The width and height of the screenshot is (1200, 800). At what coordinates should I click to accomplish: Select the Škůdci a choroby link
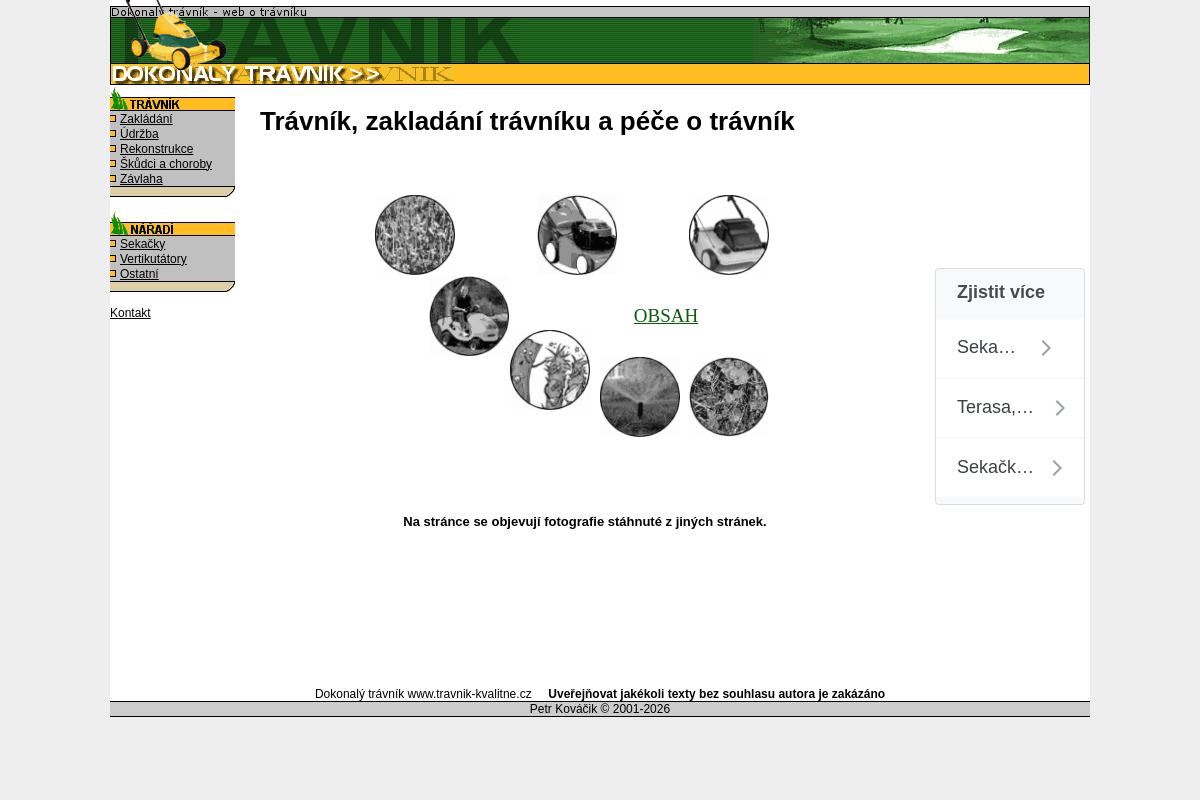[166, 163]
